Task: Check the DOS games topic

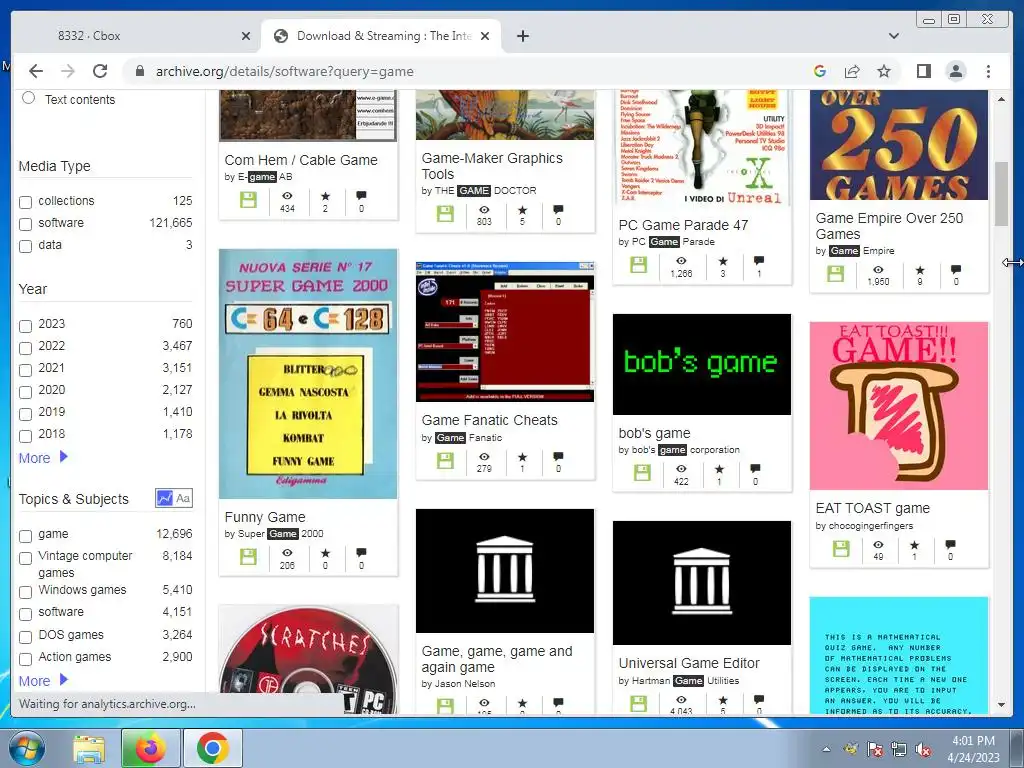Action: [25, 637]
